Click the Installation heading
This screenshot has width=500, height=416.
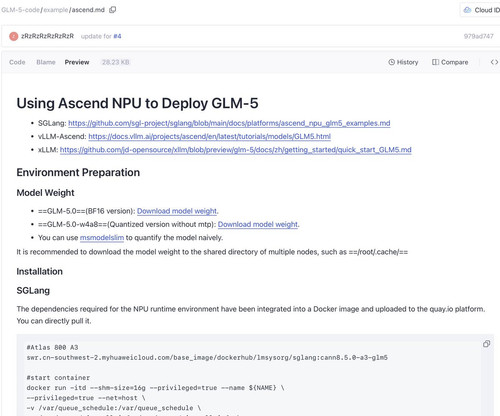click(x=39, y=271)
